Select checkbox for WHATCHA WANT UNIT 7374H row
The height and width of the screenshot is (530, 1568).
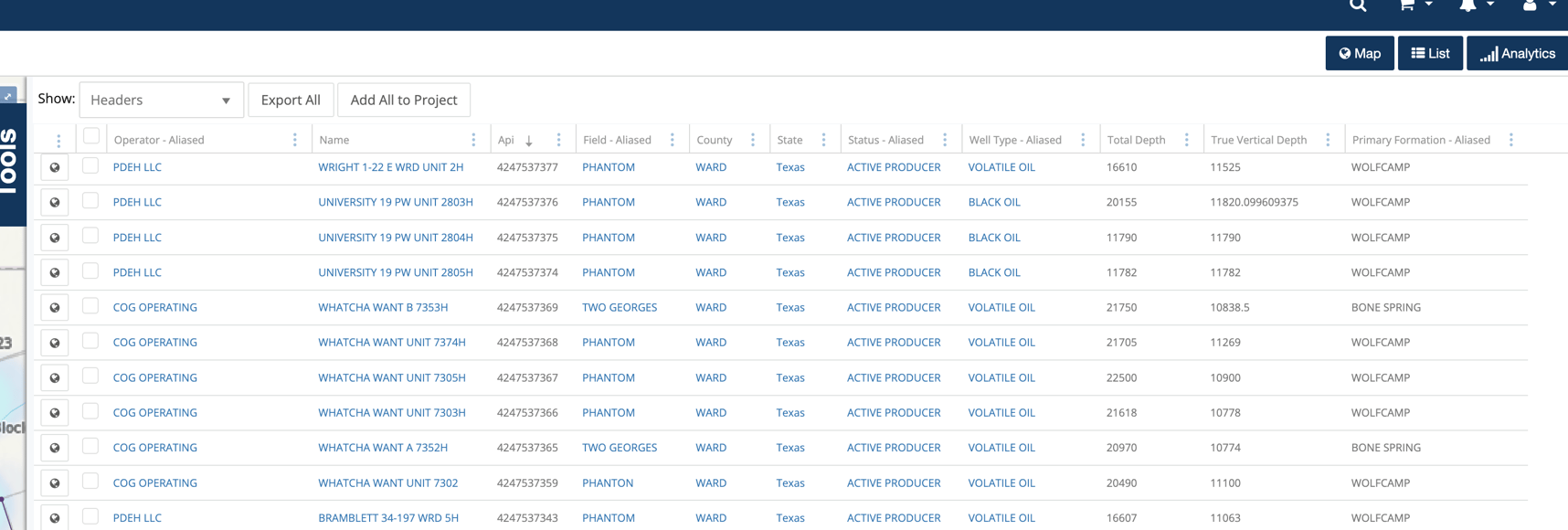90,341
